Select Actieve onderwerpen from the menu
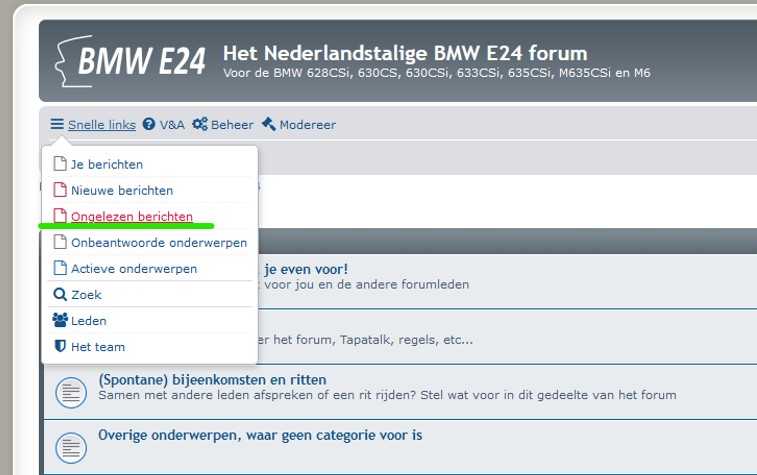The height and width of the screenshot is (475, 757). click(134, 268)
